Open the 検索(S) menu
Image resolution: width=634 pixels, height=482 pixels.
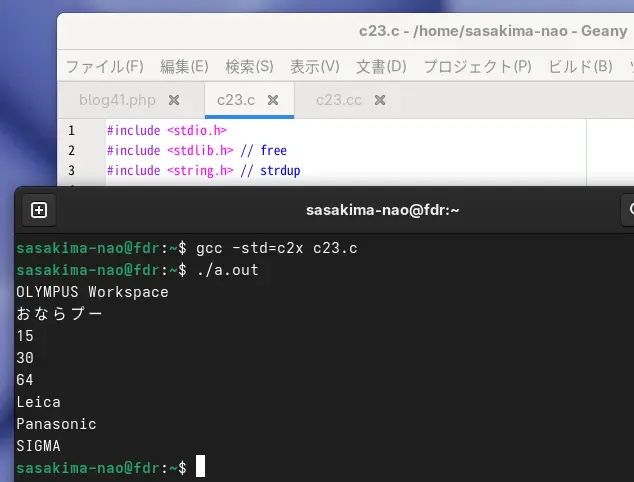point(249,66)
